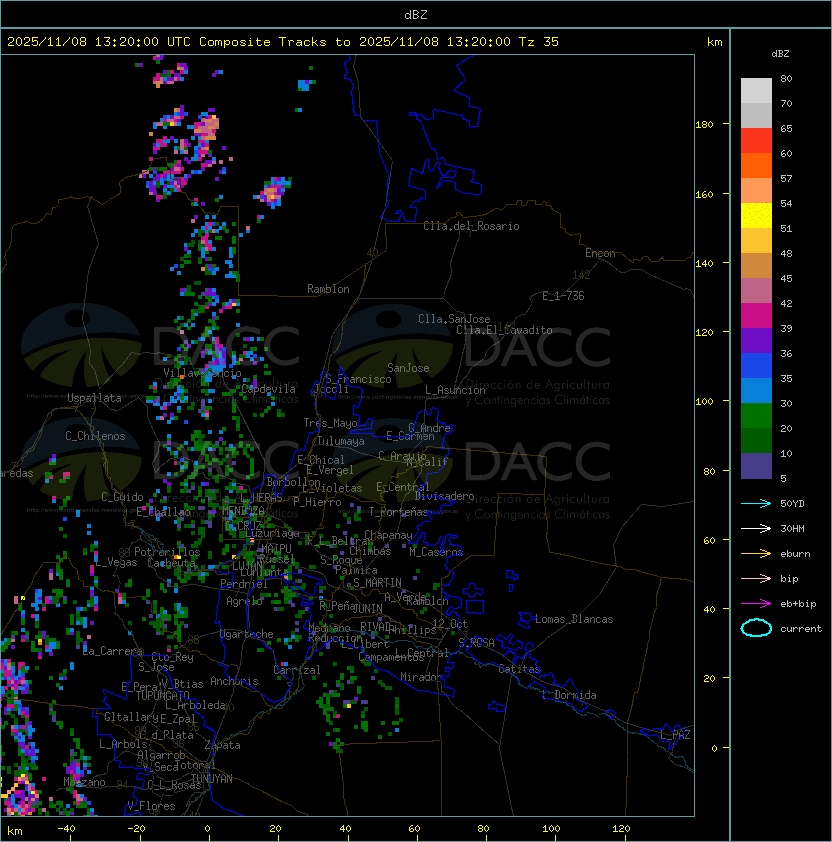Click the Divisadero label

(x=445, y=496)
